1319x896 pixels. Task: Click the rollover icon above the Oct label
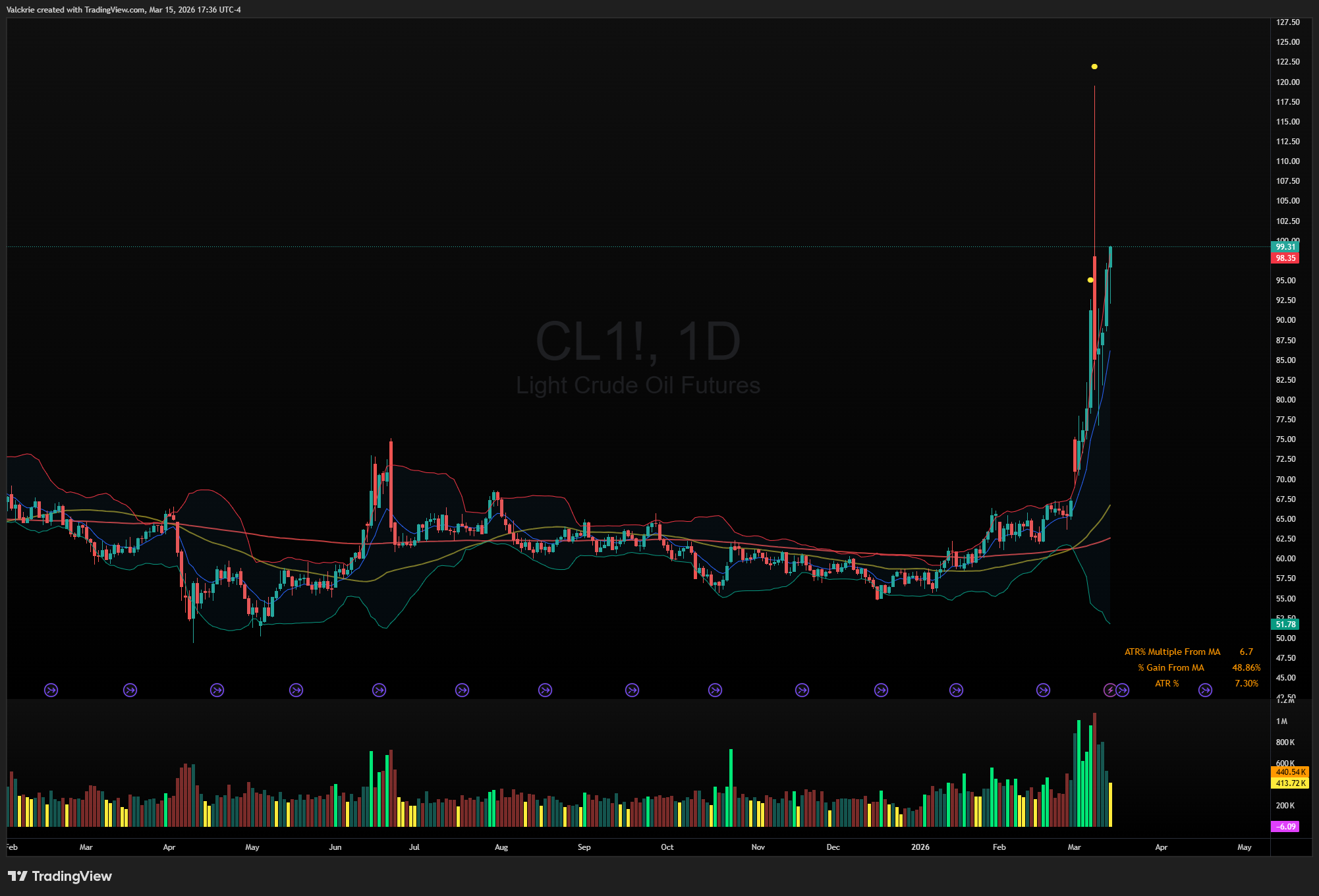[632, 690]
